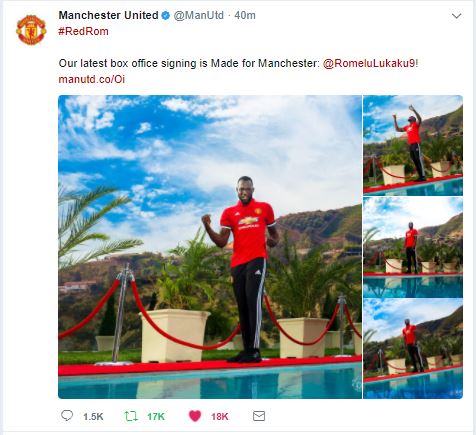Open the #RedRom hashtag
The image size is (476, 435).
[x=83, y=31]
